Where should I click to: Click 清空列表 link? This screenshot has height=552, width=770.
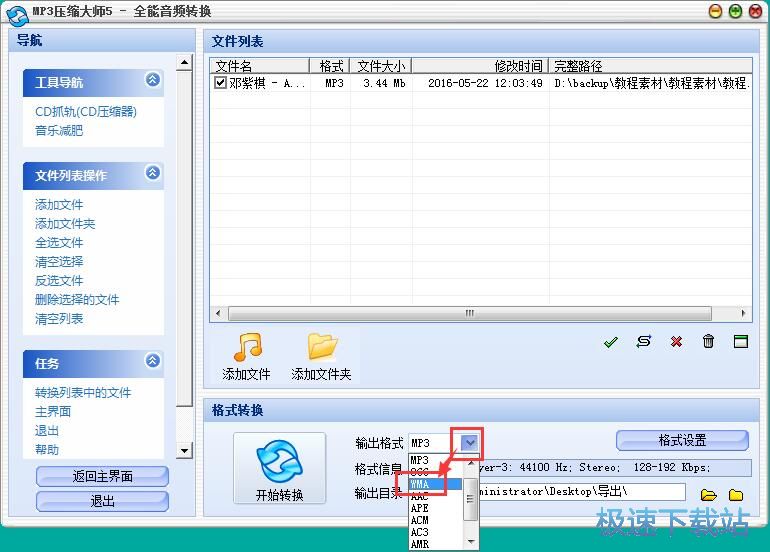59,319
